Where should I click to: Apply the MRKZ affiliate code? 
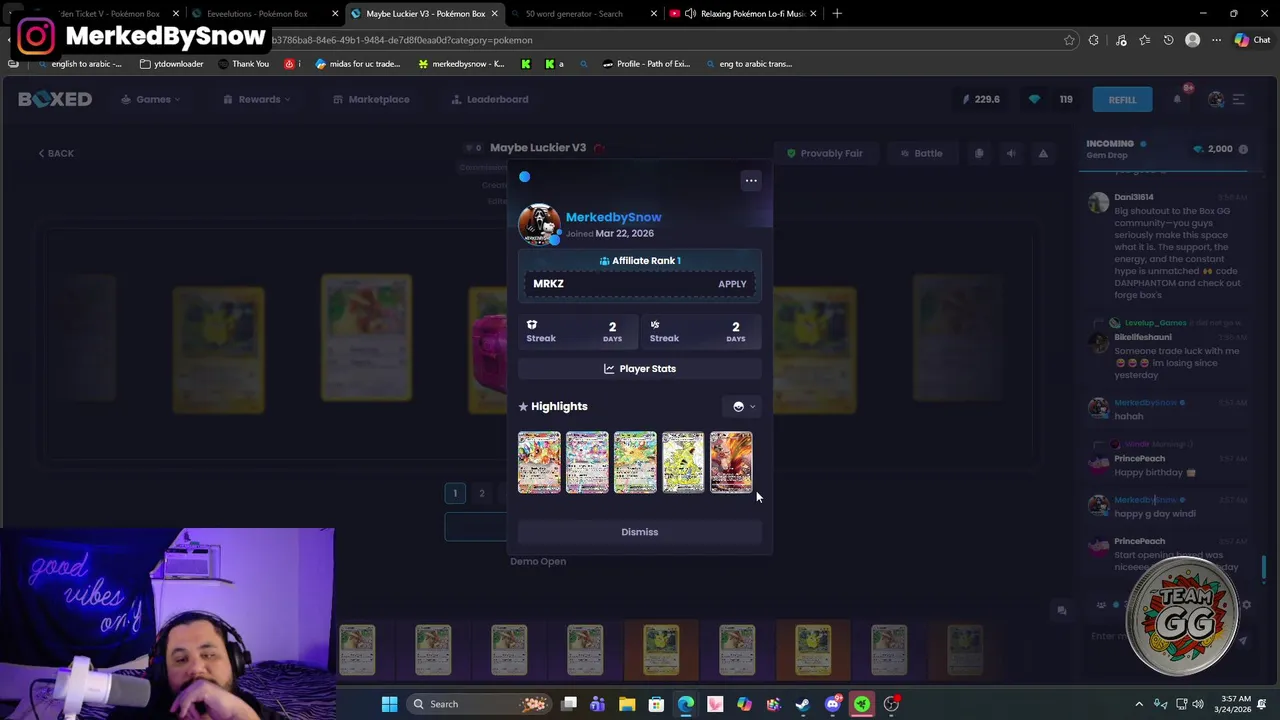tap(732, 284)
